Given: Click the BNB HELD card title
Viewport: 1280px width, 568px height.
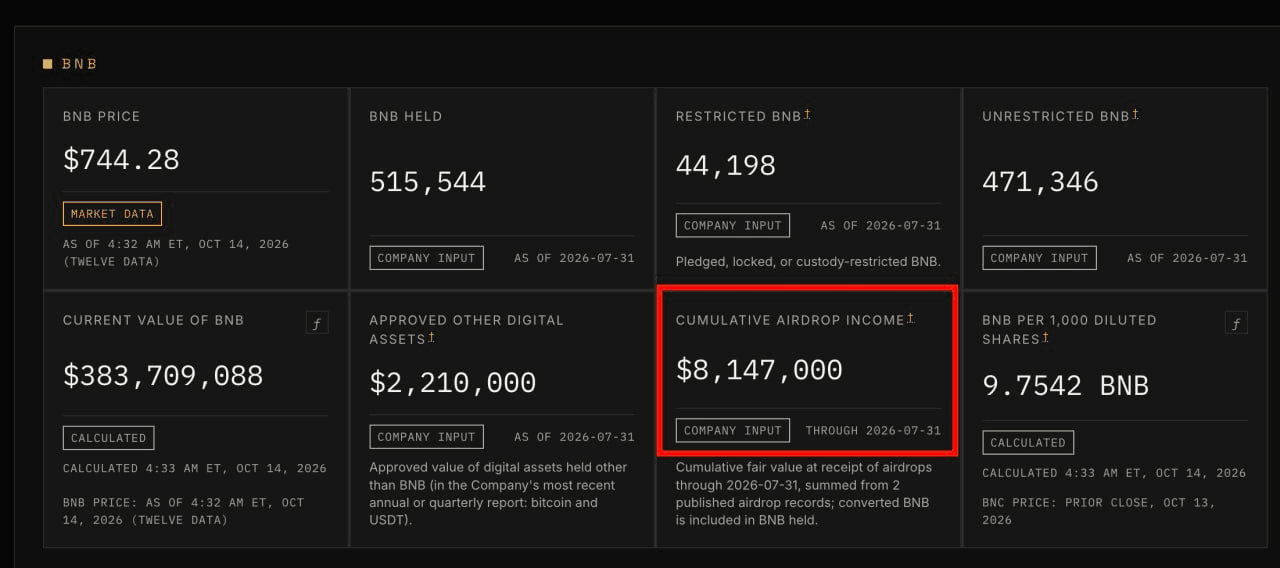Looking at the screenshot, I should coord(406,116).
